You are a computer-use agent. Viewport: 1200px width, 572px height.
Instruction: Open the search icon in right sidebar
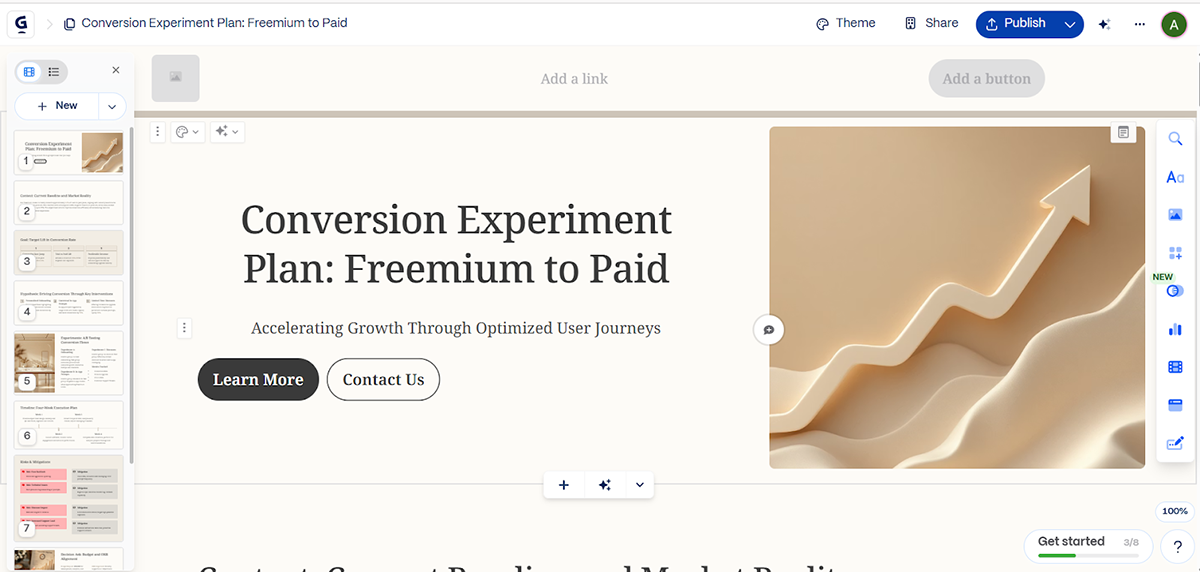tap(1175, 139)
